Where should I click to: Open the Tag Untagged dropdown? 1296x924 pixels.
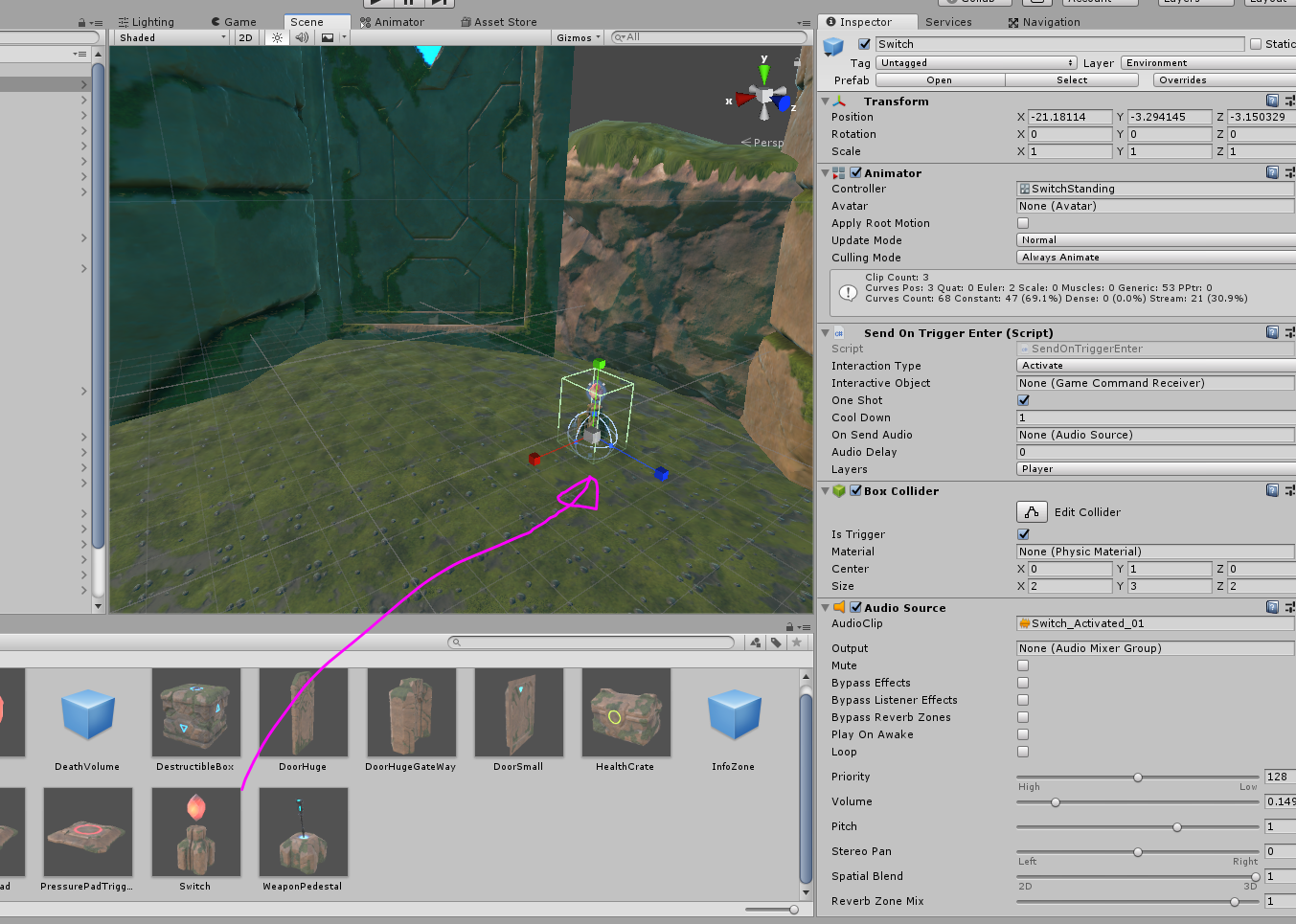(976, 63)
